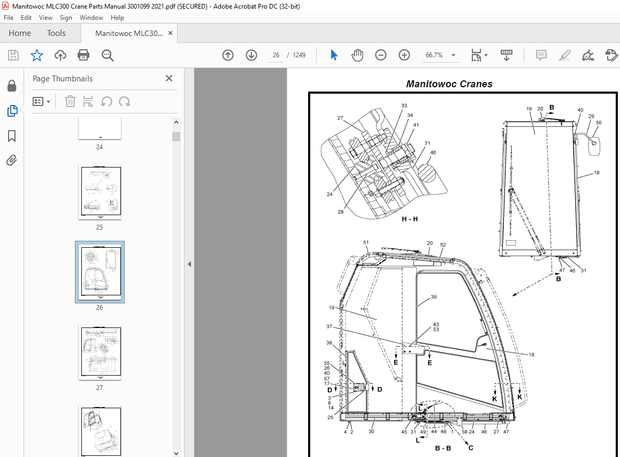
Task: Select page 27 thumbnail
Action: (x=100, y=353)
